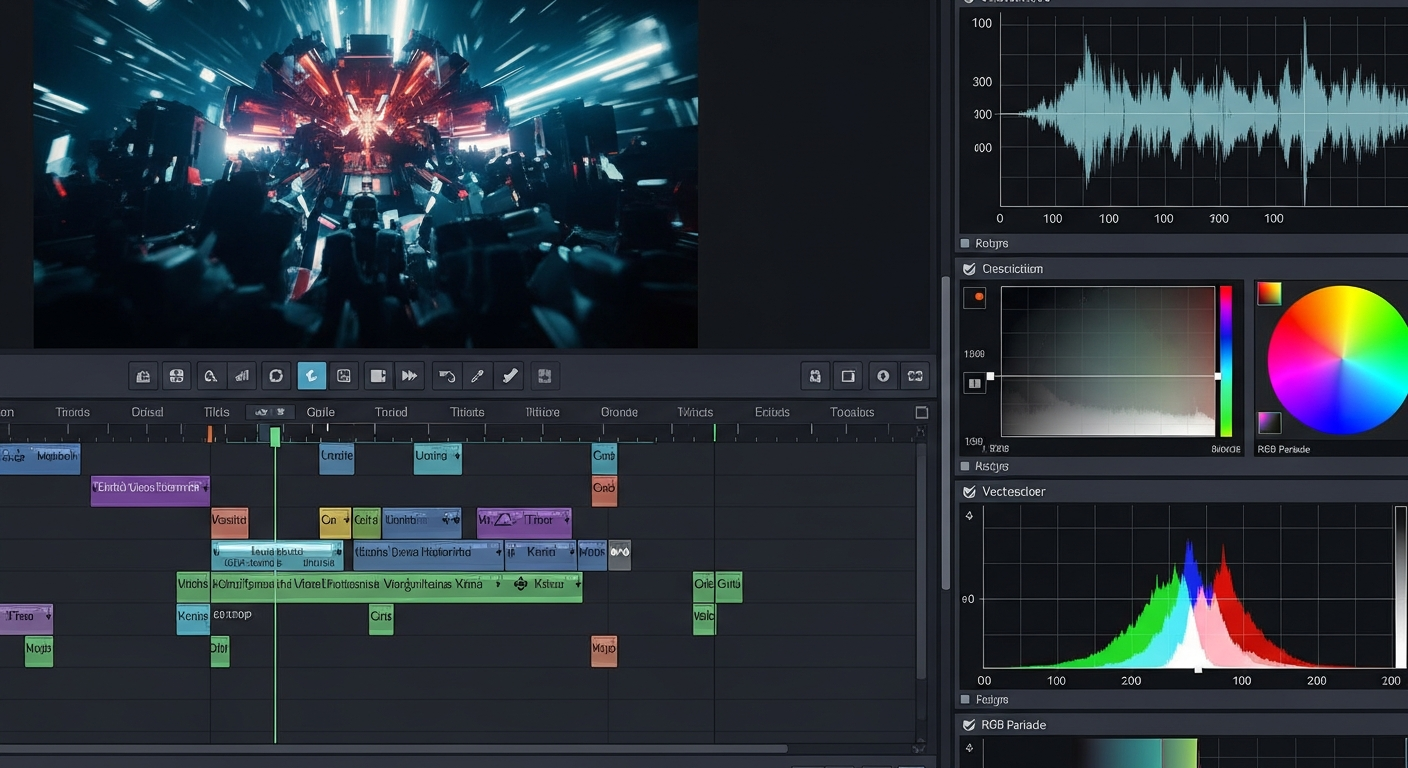1408x768 pixels.
Task: Click the fast-forward double arrow icon
Action: tap(409, 376)
